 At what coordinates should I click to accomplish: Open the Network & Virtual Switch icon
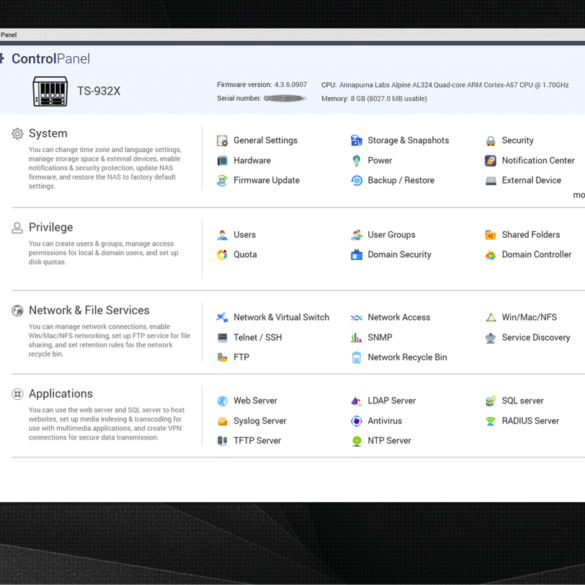(222, 317)
